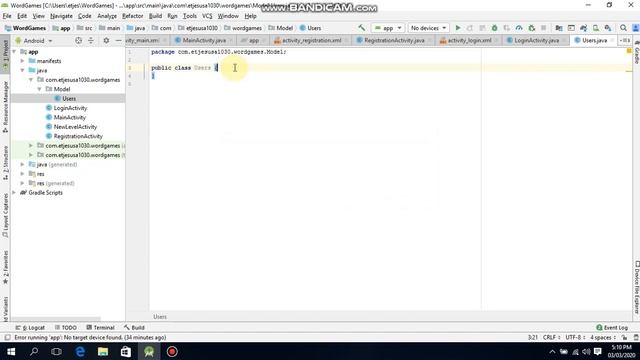Run the app with green play icon
Viewport: 640px width, 360px height.
[x=458, y=28]
